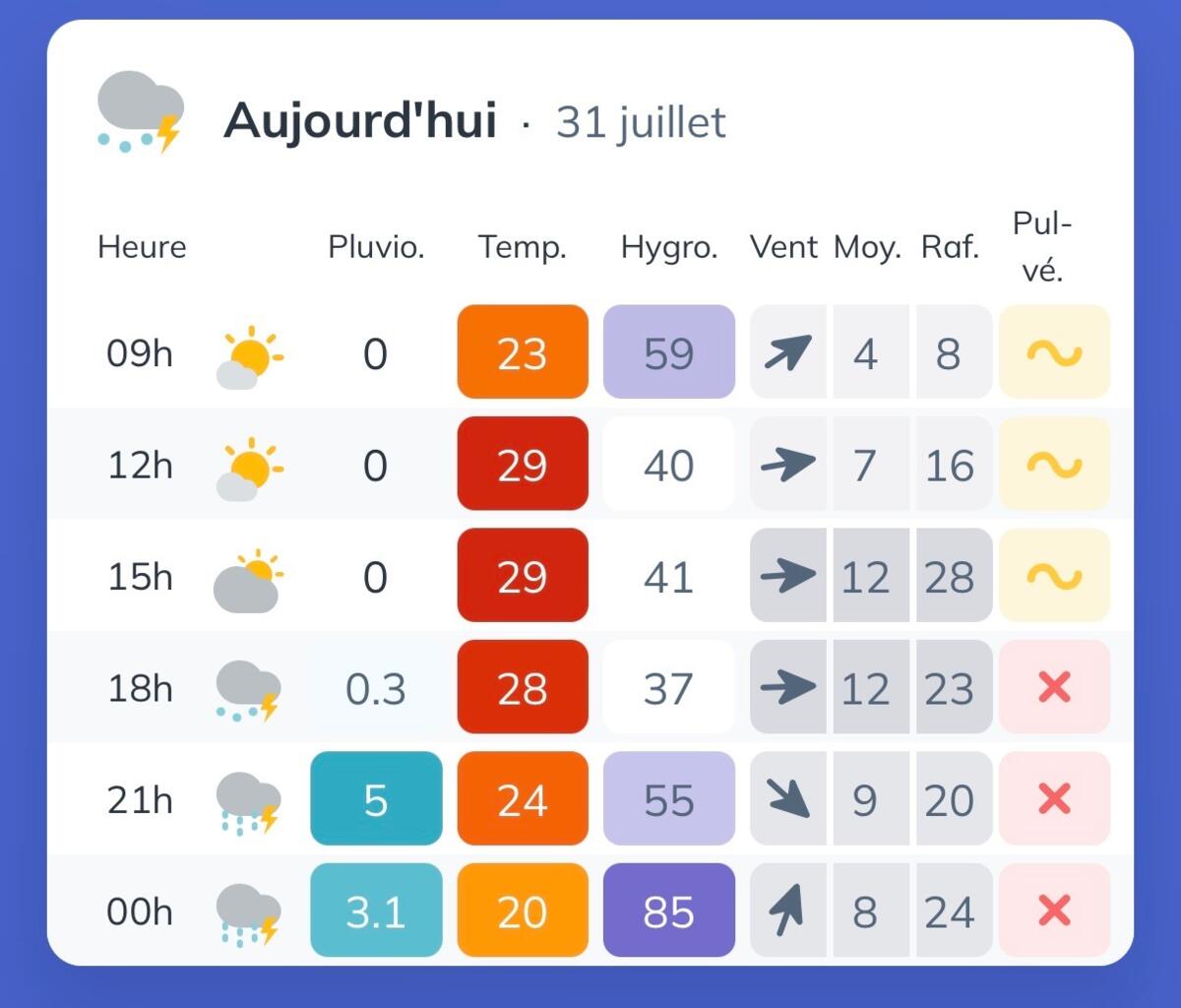Screen dimensions: 1181x1008
Task: Click the thunderstorm icon beside Aujourd'hui
Action: (141, 111)
